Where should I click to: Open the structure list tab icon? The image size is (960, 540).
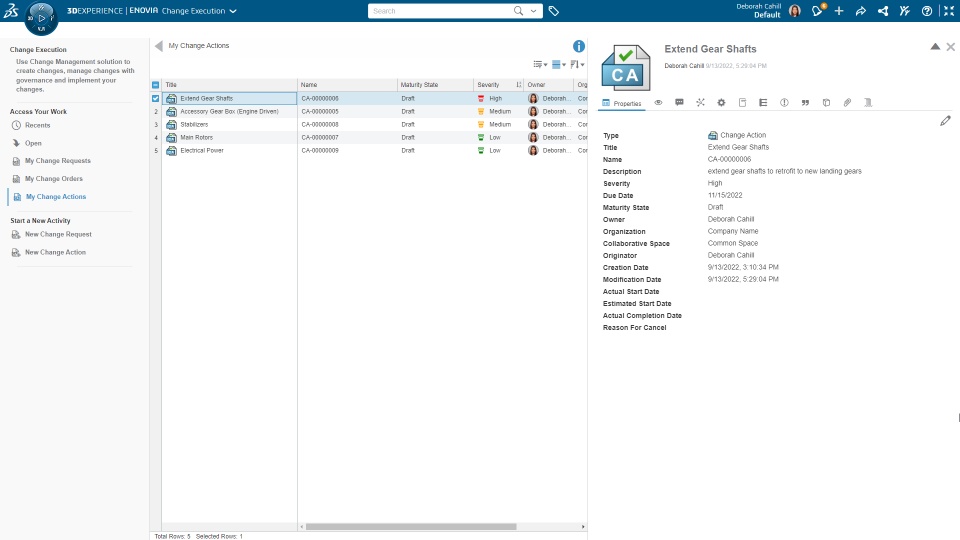(763, 102)
